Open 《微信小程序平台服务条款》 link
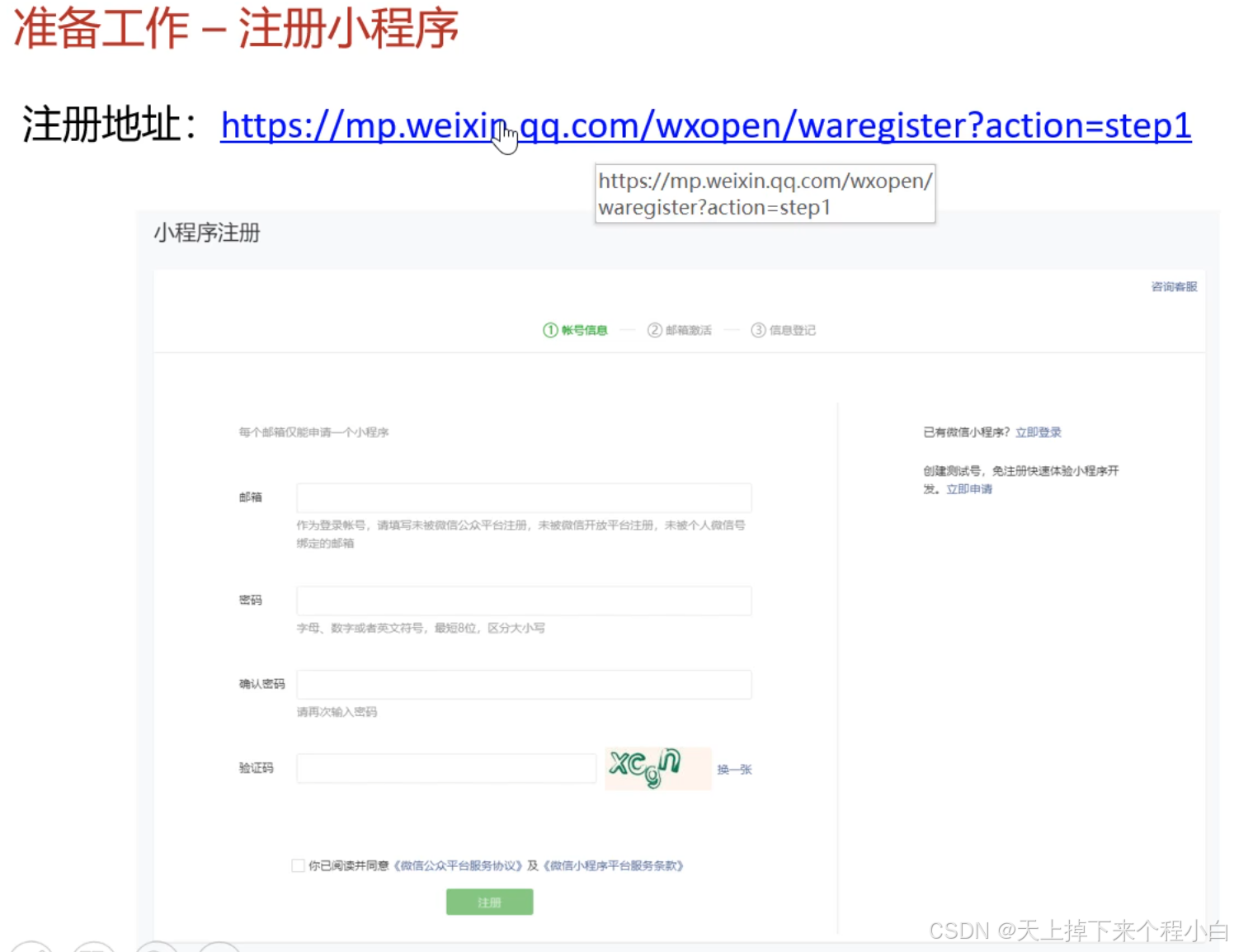 (613, 865)
